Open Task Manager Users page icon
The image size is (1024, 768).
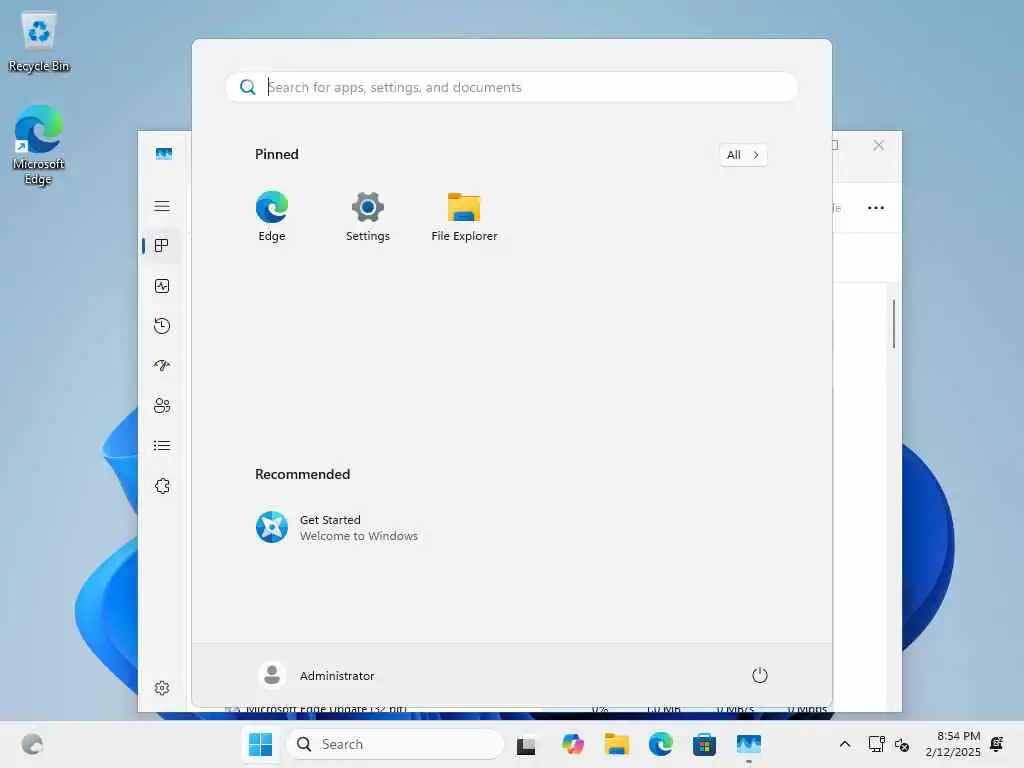click(162, 406)
